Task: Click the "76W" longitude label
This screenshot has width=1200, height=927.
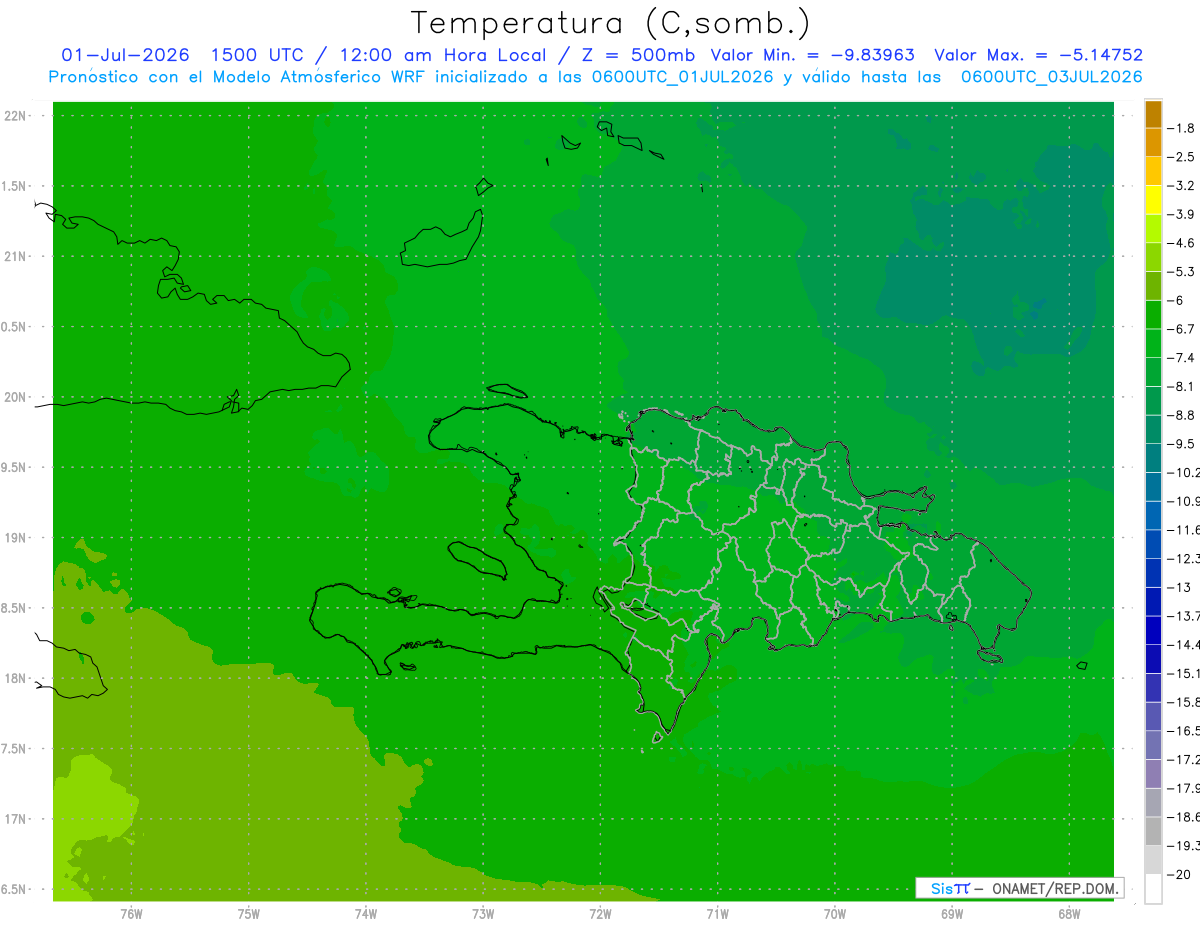Action: tap(131, 914)
